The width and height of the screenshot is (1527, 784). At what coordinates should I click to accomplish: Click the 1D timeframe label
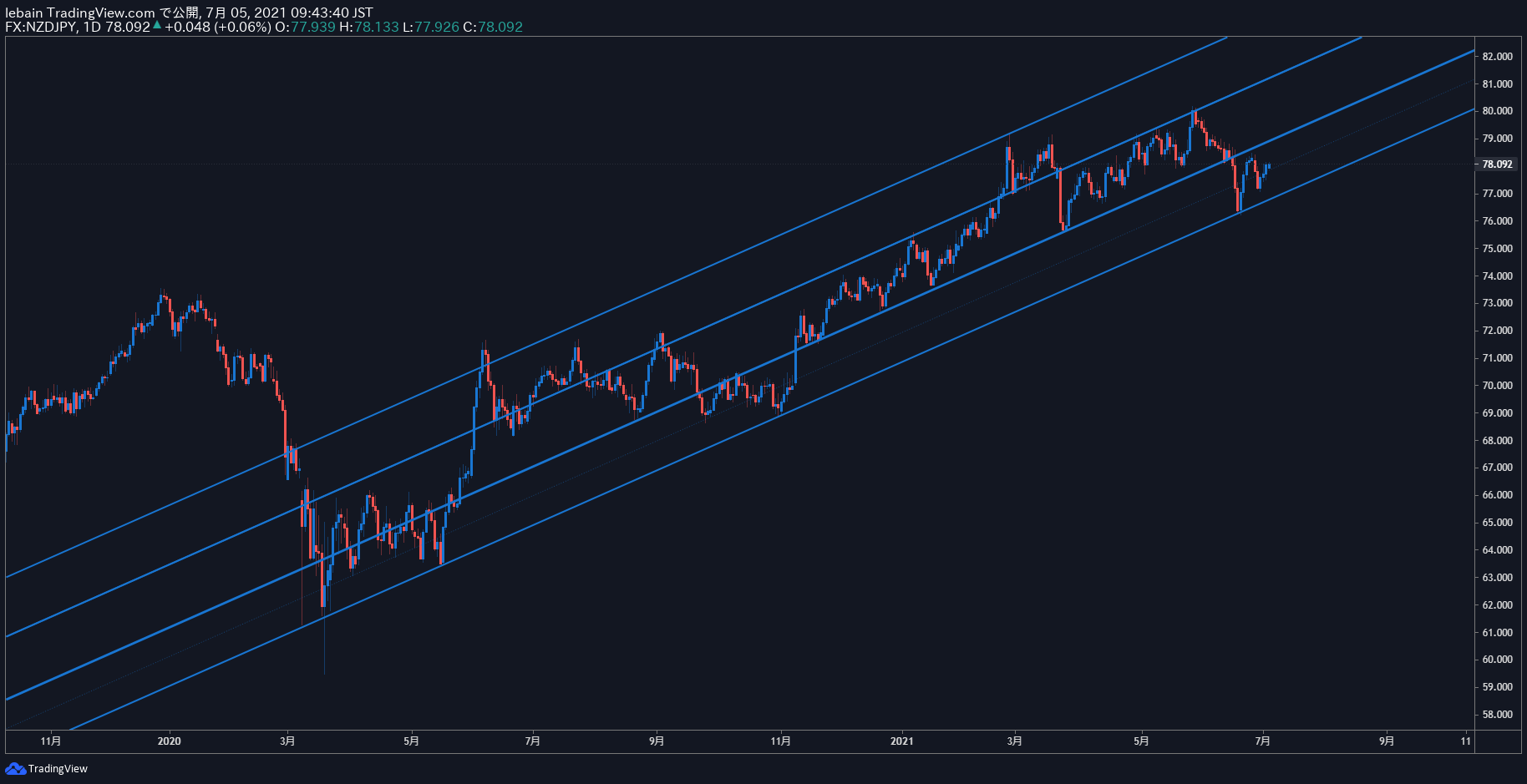click(92, 27)
